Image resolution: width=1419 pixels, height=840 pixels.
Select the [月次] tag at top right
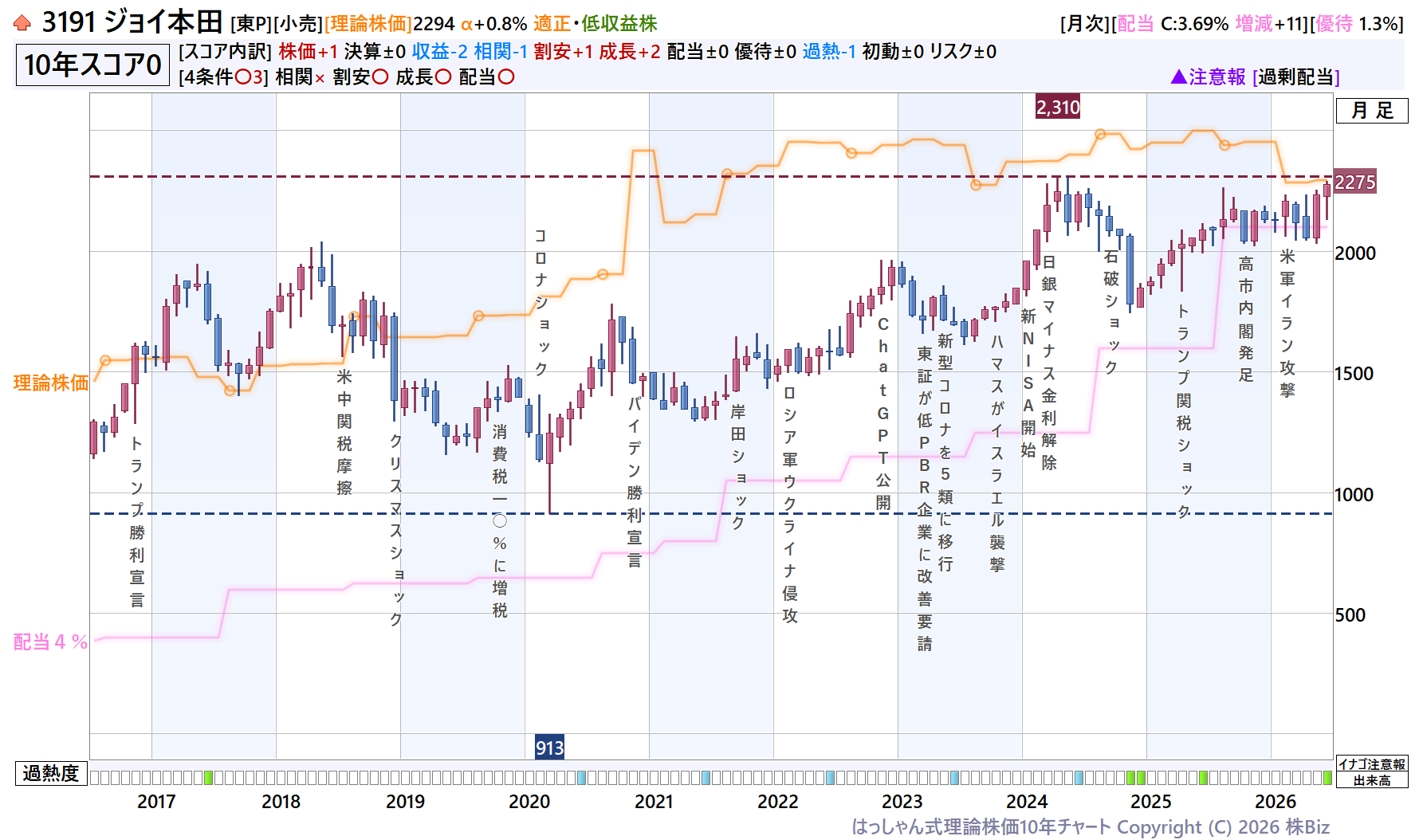click(x=1085, y=24)
